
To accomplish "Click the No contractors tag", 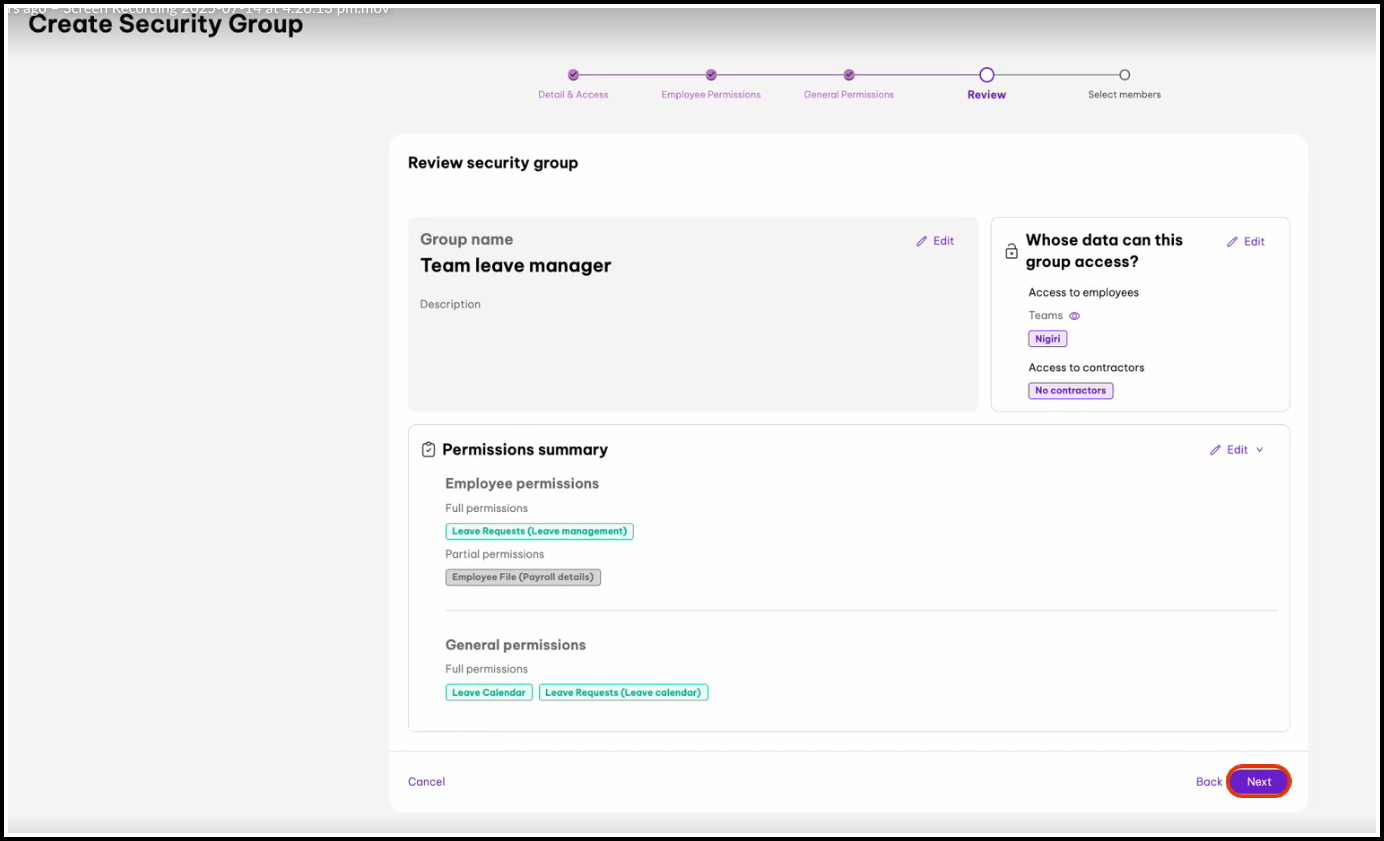I will pos(1070,391).
